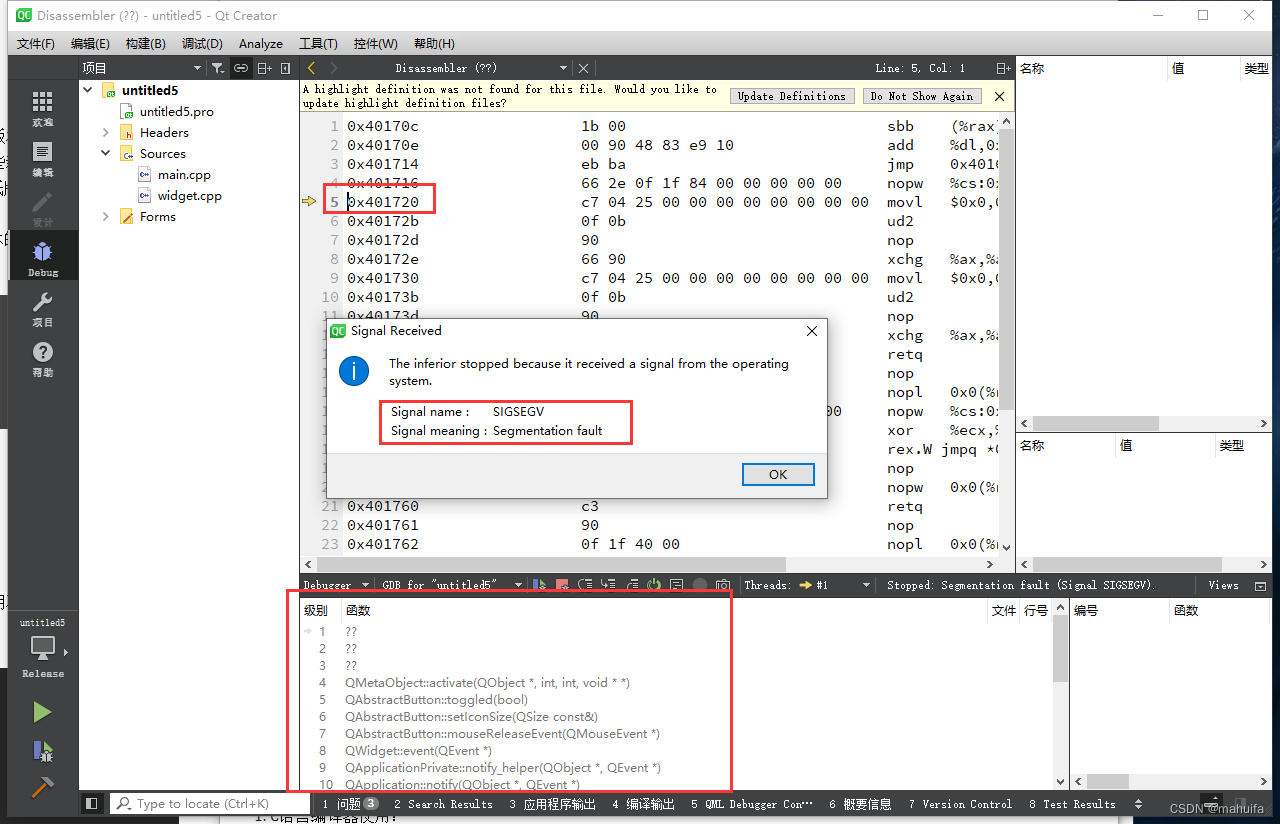The width and height of the screenshot is (1280, 824).
Task: Select main.cpp in the project tree
Action: (x=185, y=174)
